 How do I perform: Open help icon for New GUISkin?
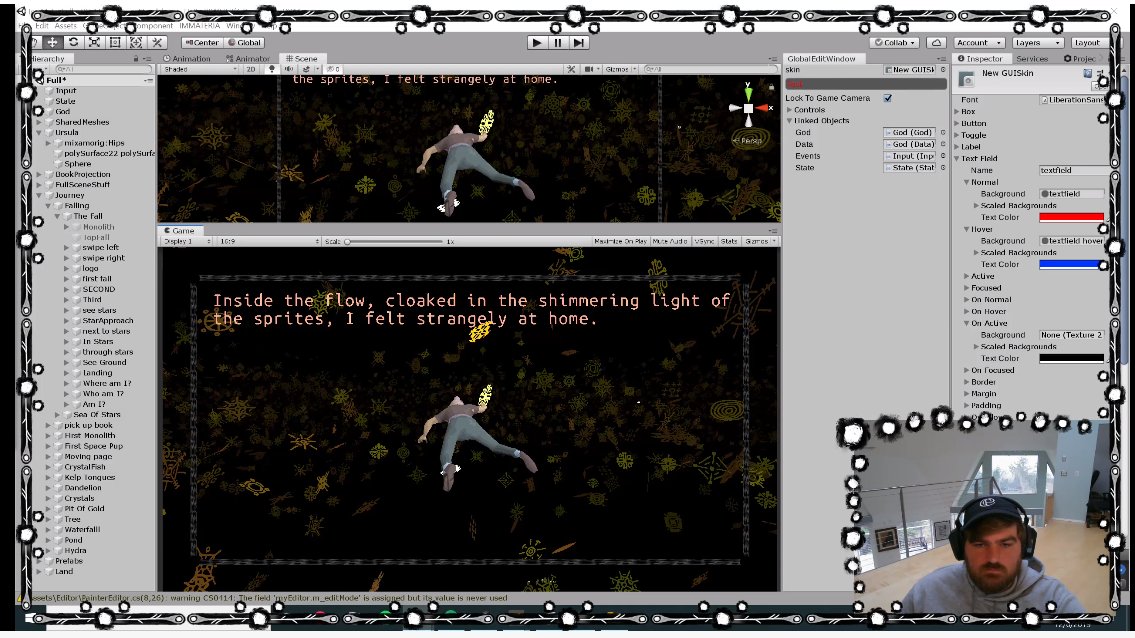click(1087, 73)
